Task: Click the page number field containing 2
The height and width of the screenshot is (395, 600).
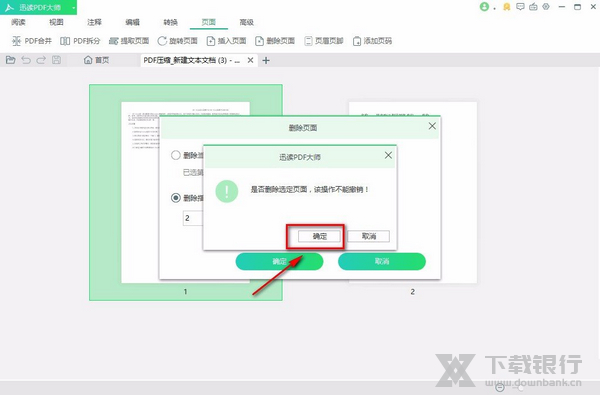Action: coord(193,218)
